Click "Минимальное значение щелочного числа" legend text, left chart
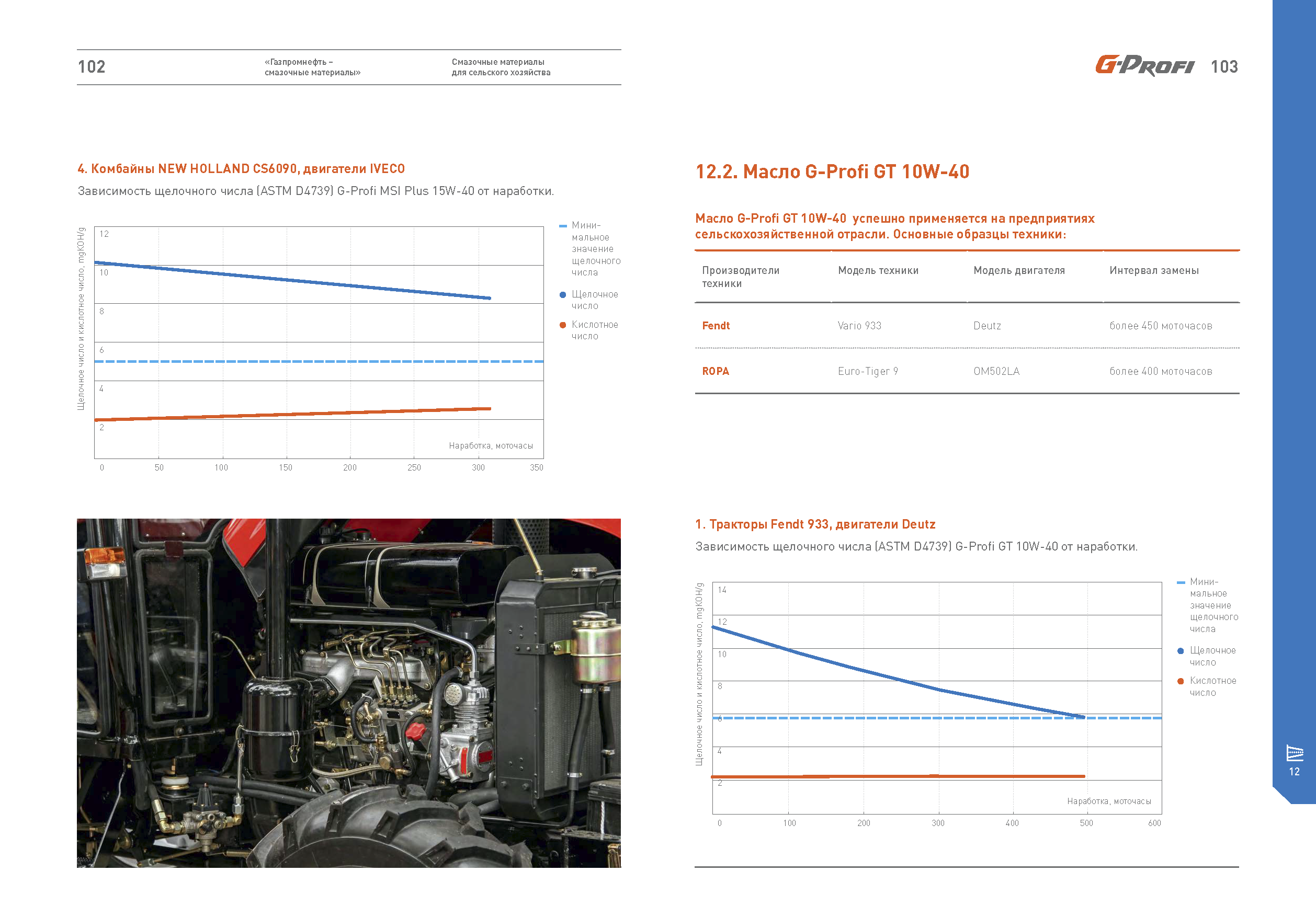The height and width of the screenshot is (917, 1316). click(596, 249)
